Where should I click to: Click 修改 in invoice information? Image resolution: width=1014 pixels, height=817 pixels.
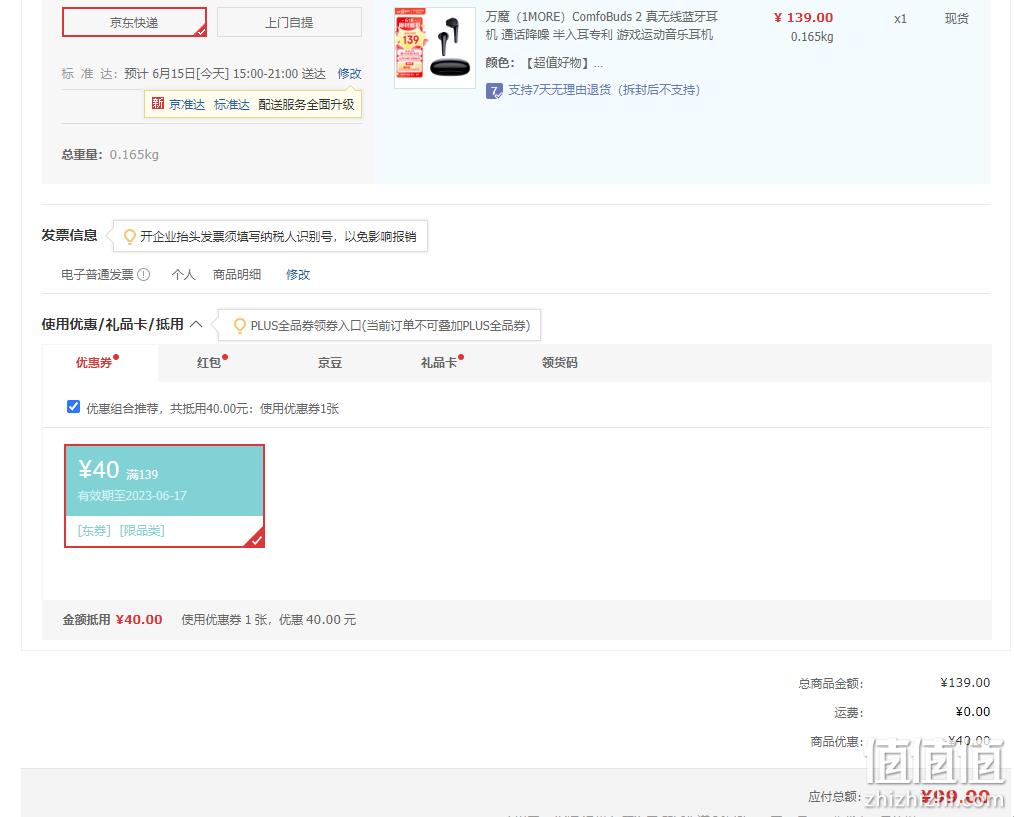point(298,275)
